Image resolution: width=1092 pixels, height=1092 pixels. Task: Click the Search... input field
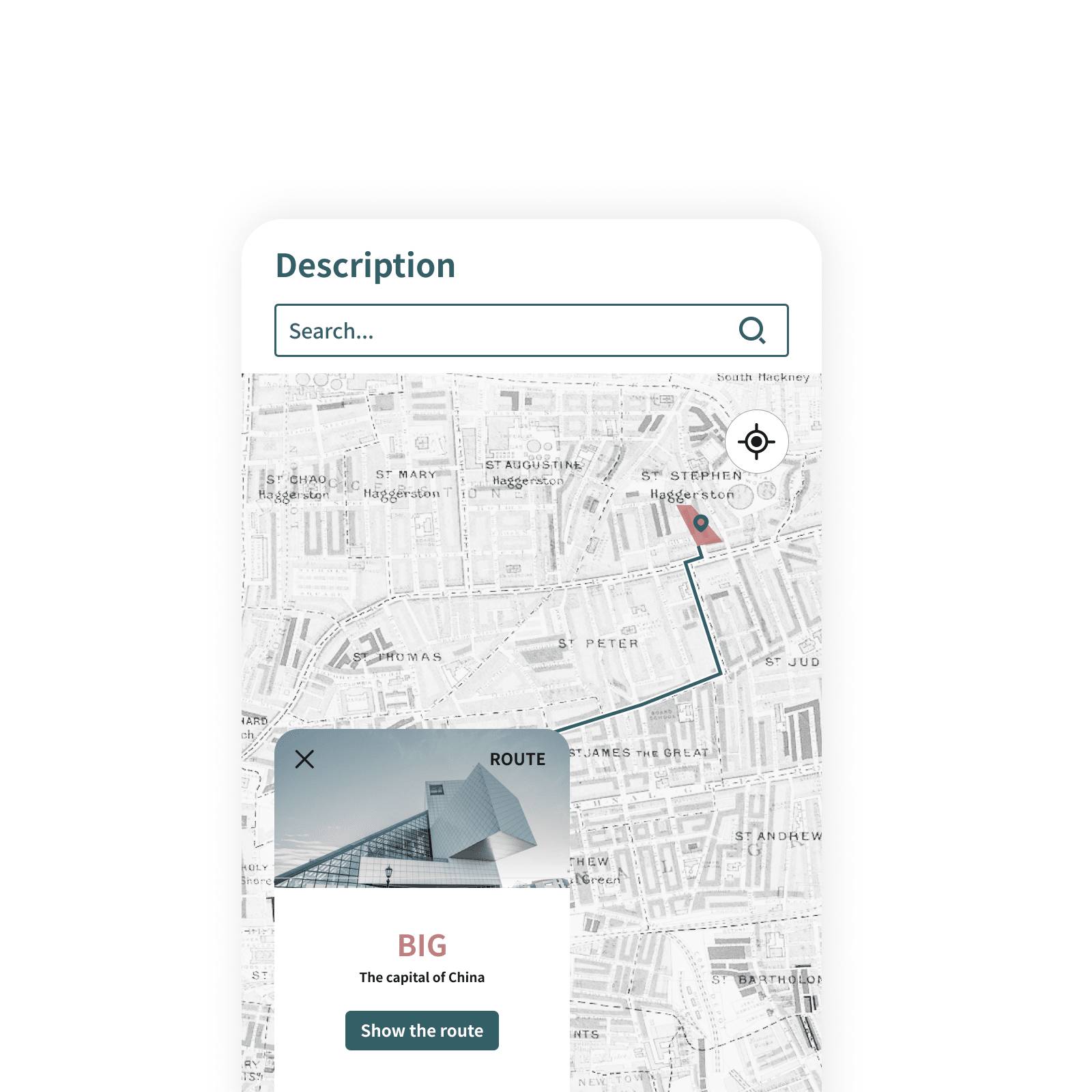531,330
